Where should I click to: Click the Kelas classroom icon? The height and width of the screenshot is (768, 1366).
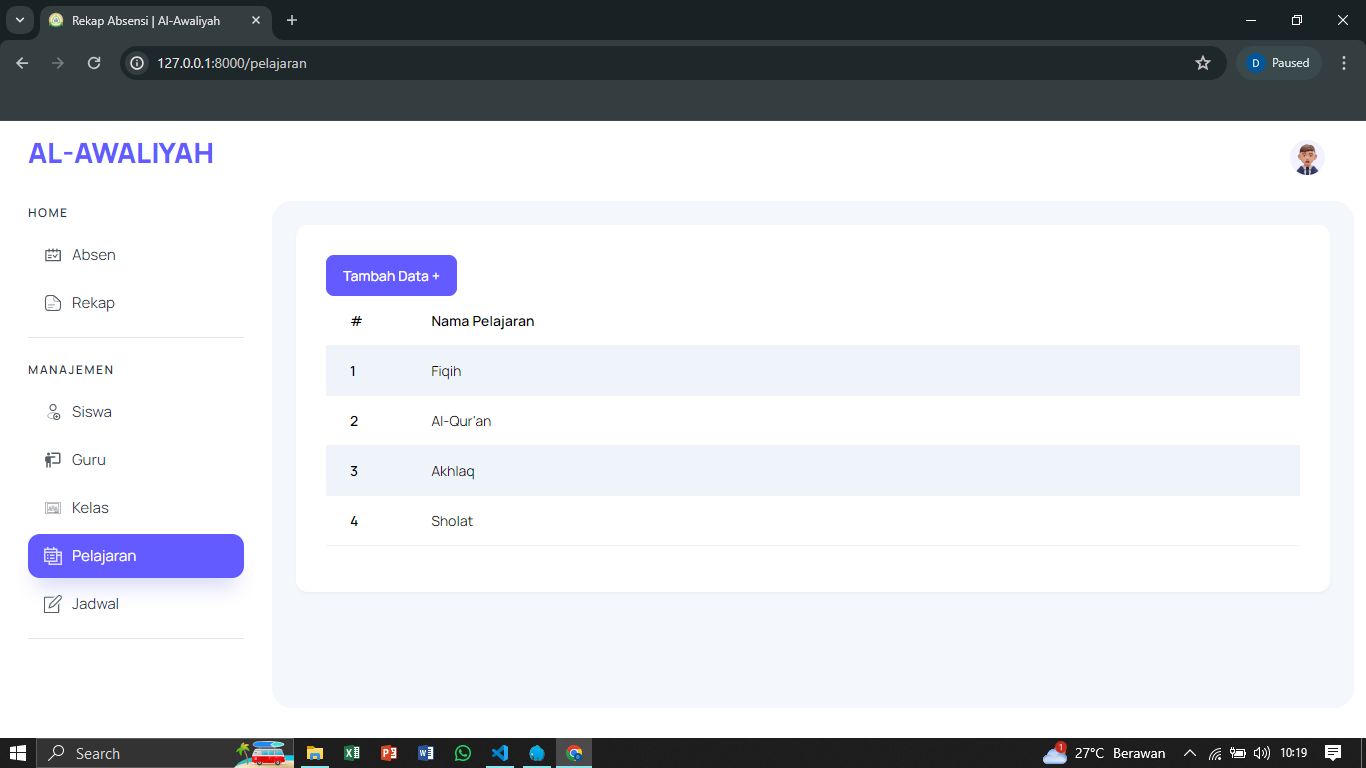click(x=53, y=508)
